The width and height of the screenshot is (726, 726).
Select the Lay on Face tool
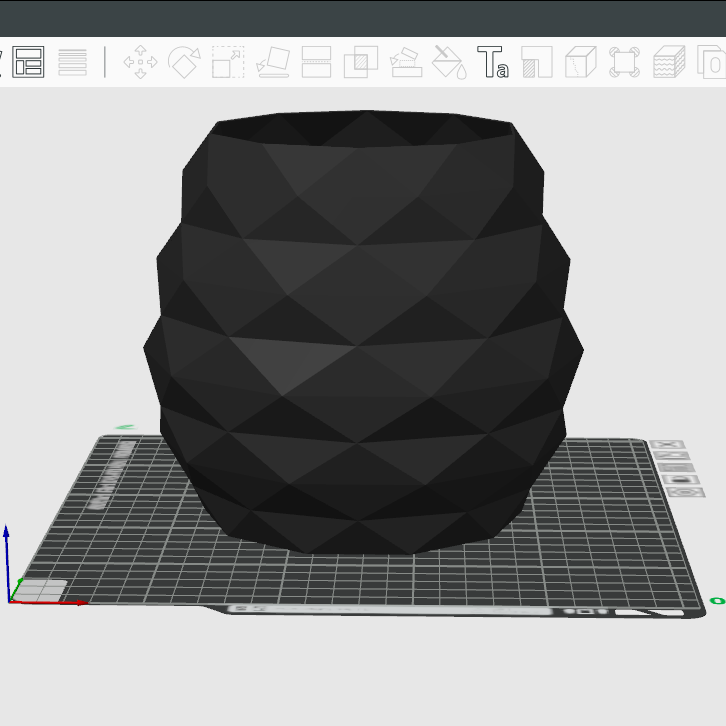[272, 62]
